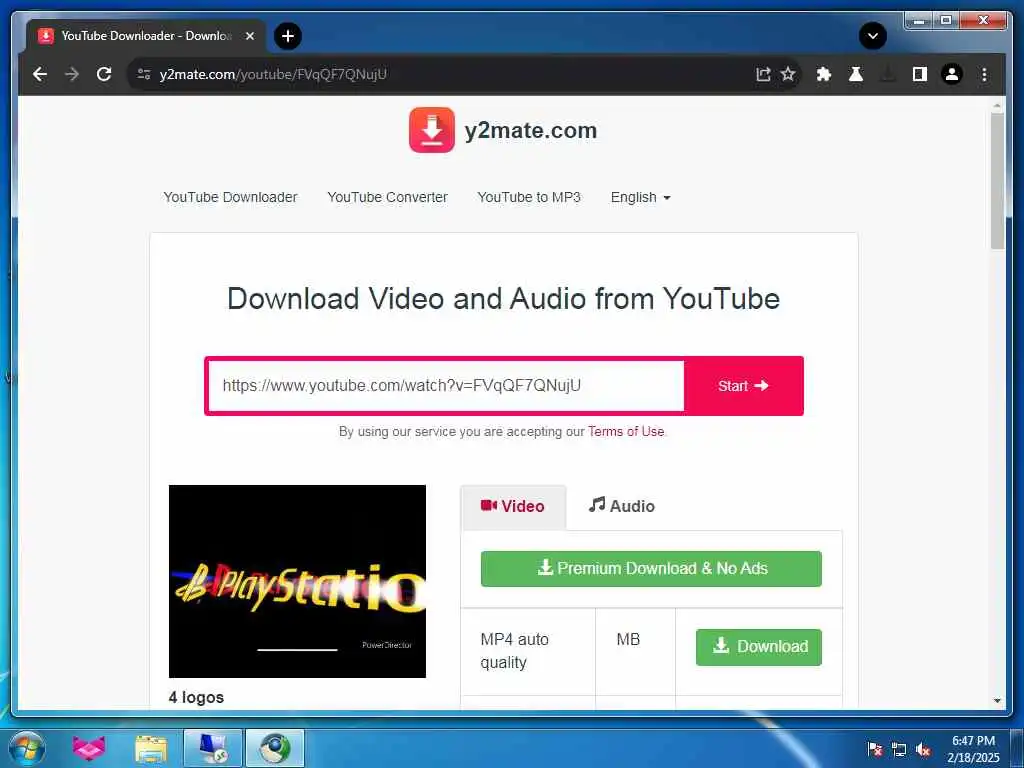Switch to the Video tab
The width and height of the screenshot is (1024, 768).
coord(513,506)
